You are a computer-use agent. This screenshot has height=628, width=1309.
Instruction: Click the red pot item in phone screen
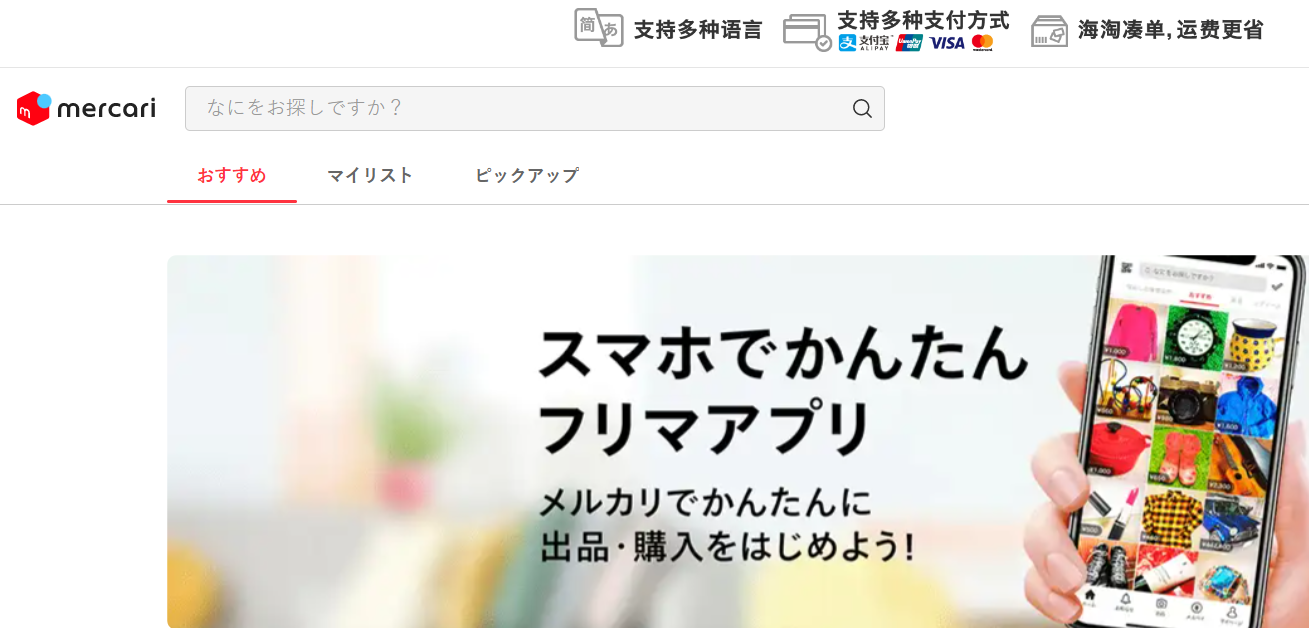click(1119, 447)
